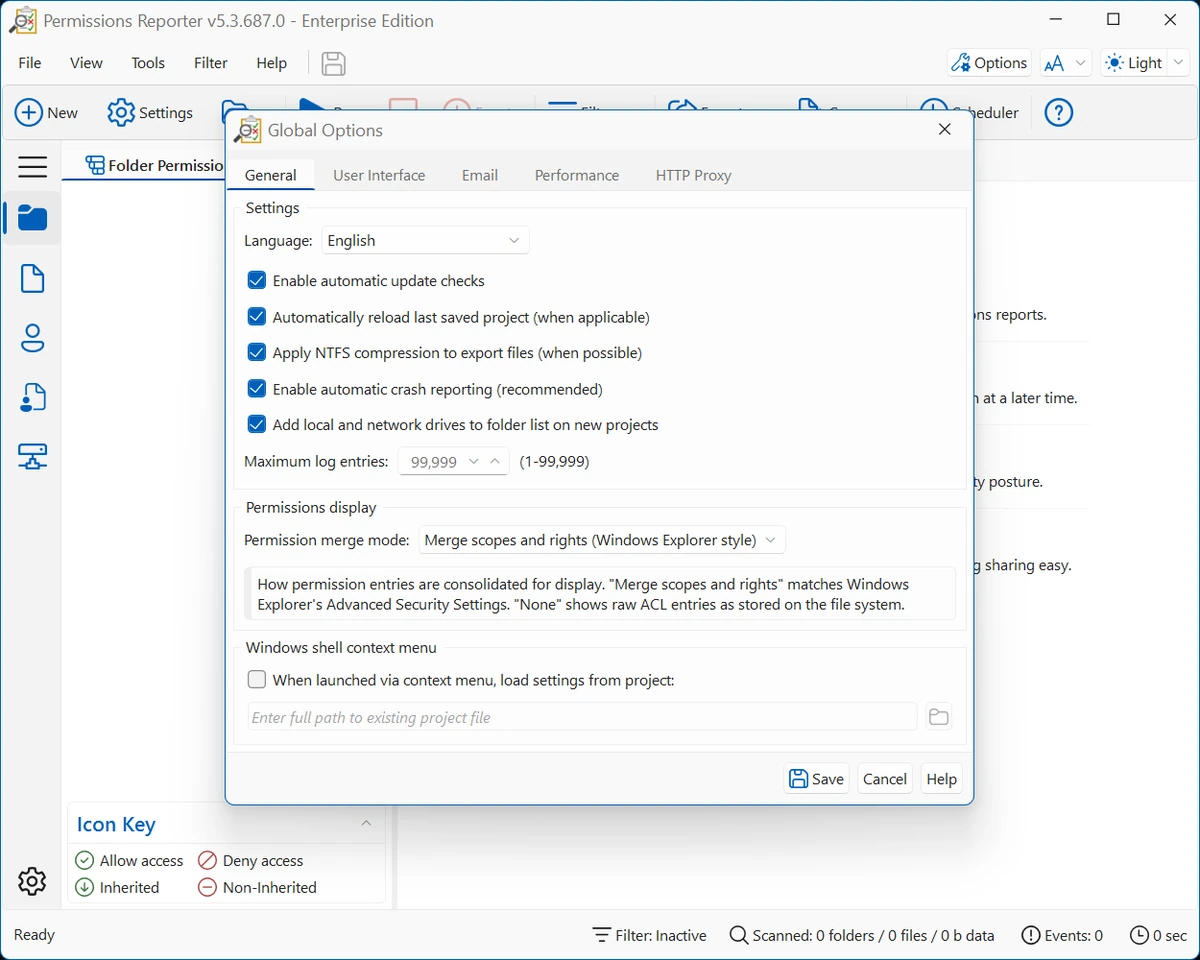Click the elapsed time 0 sec indicator
Screen dimensions: 1200x960
coord(1158,936)
